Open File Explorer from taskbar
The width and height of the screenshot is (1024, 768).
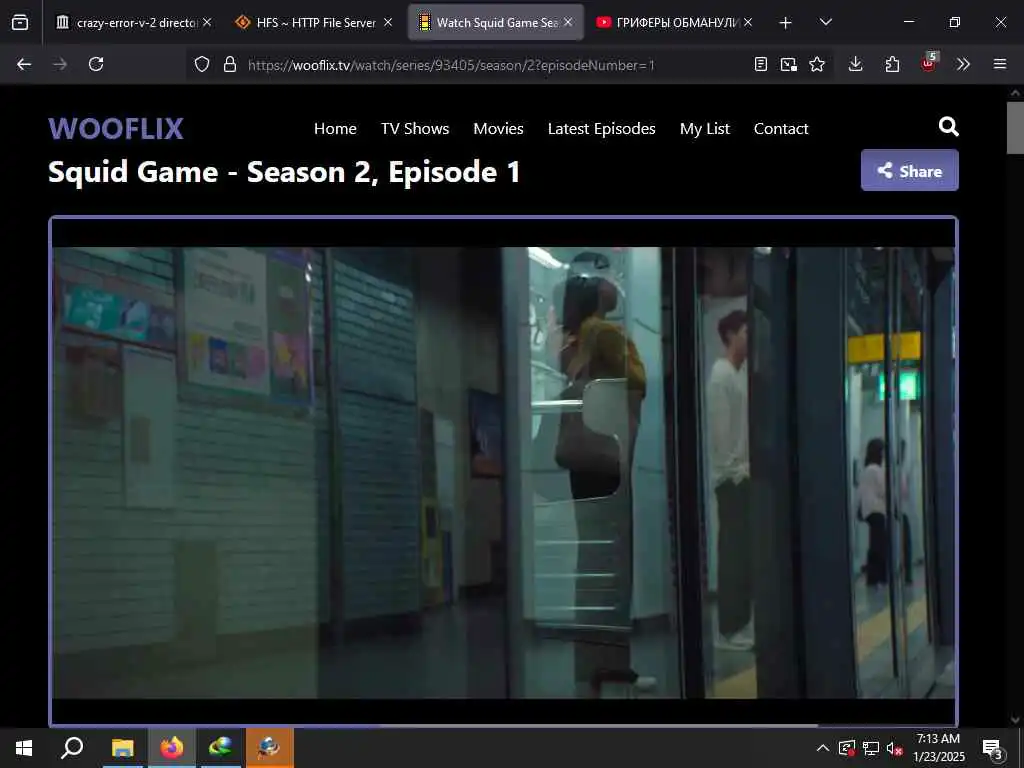[122, 748]
